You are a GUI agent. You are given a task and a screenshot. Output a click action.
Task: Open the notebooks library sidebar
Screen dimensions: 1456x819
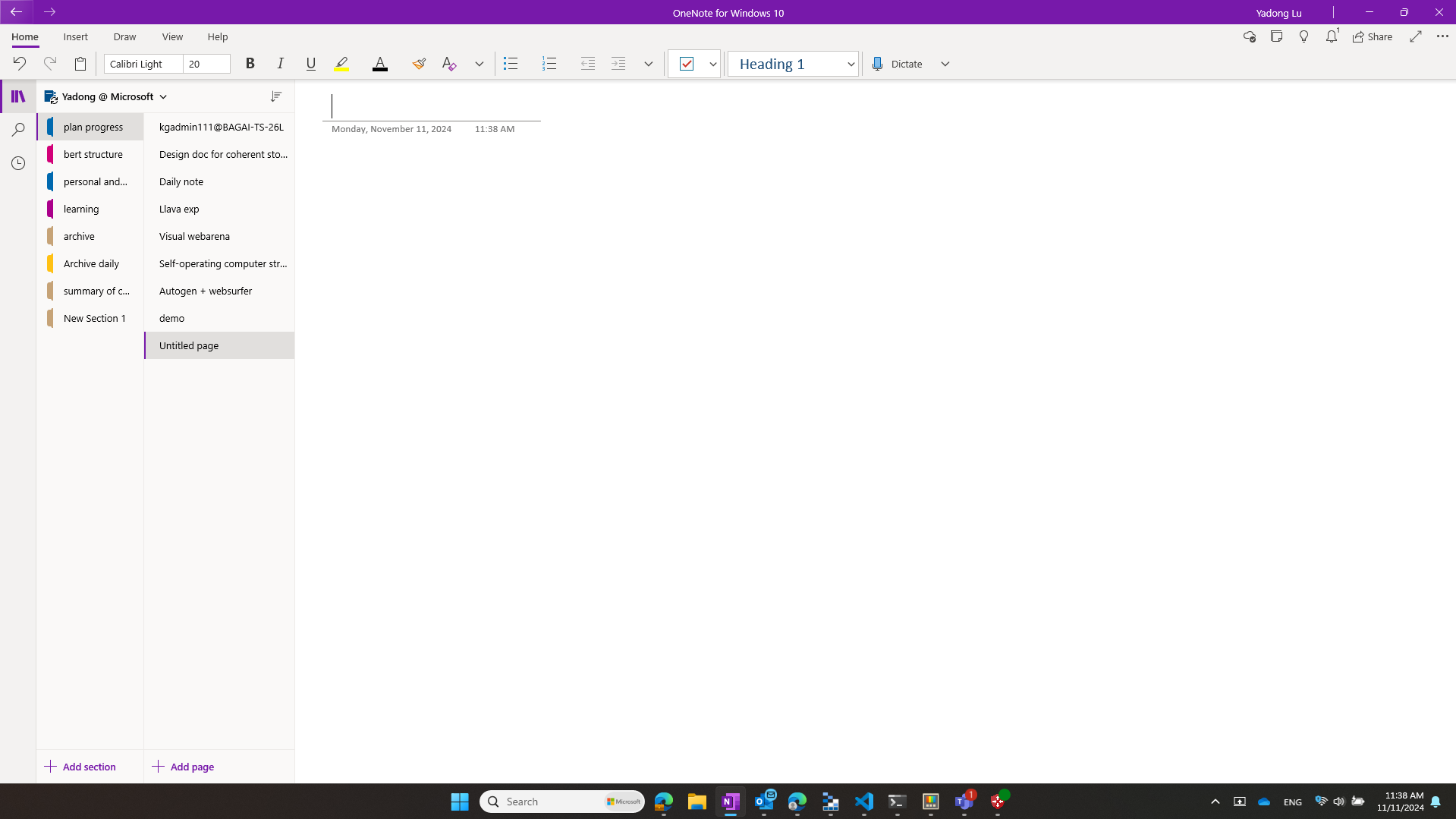18,96
